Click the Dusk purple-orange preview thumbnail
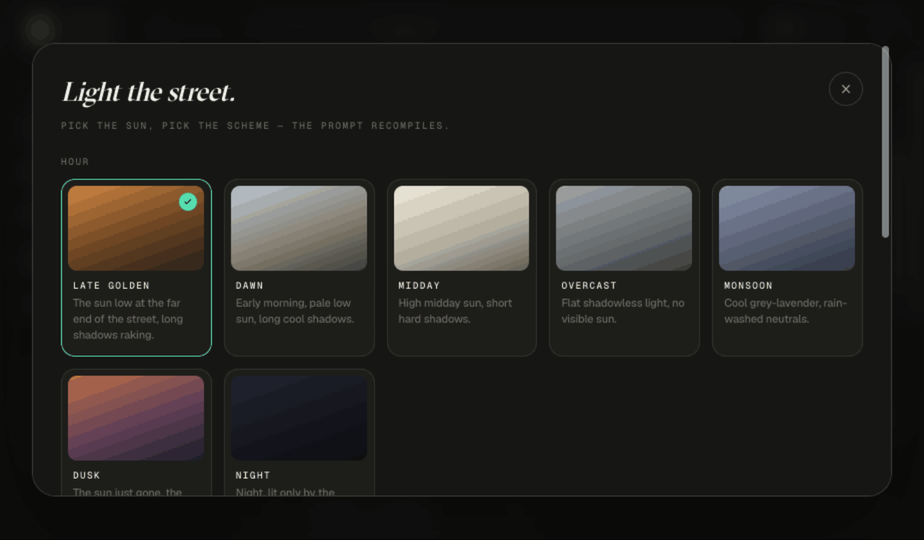924x540 pixels. (136, 418)
